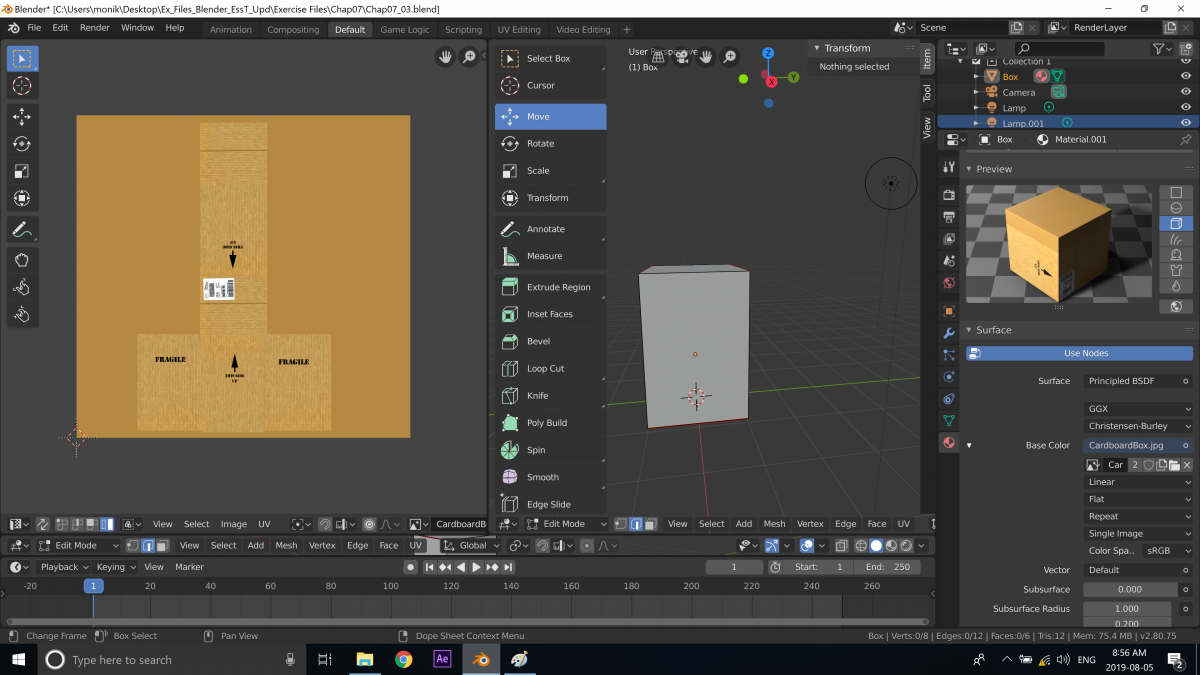Click the Subsurface value slider
Viewport: 1200px width, 675px height.
(x=1130, y=589)
